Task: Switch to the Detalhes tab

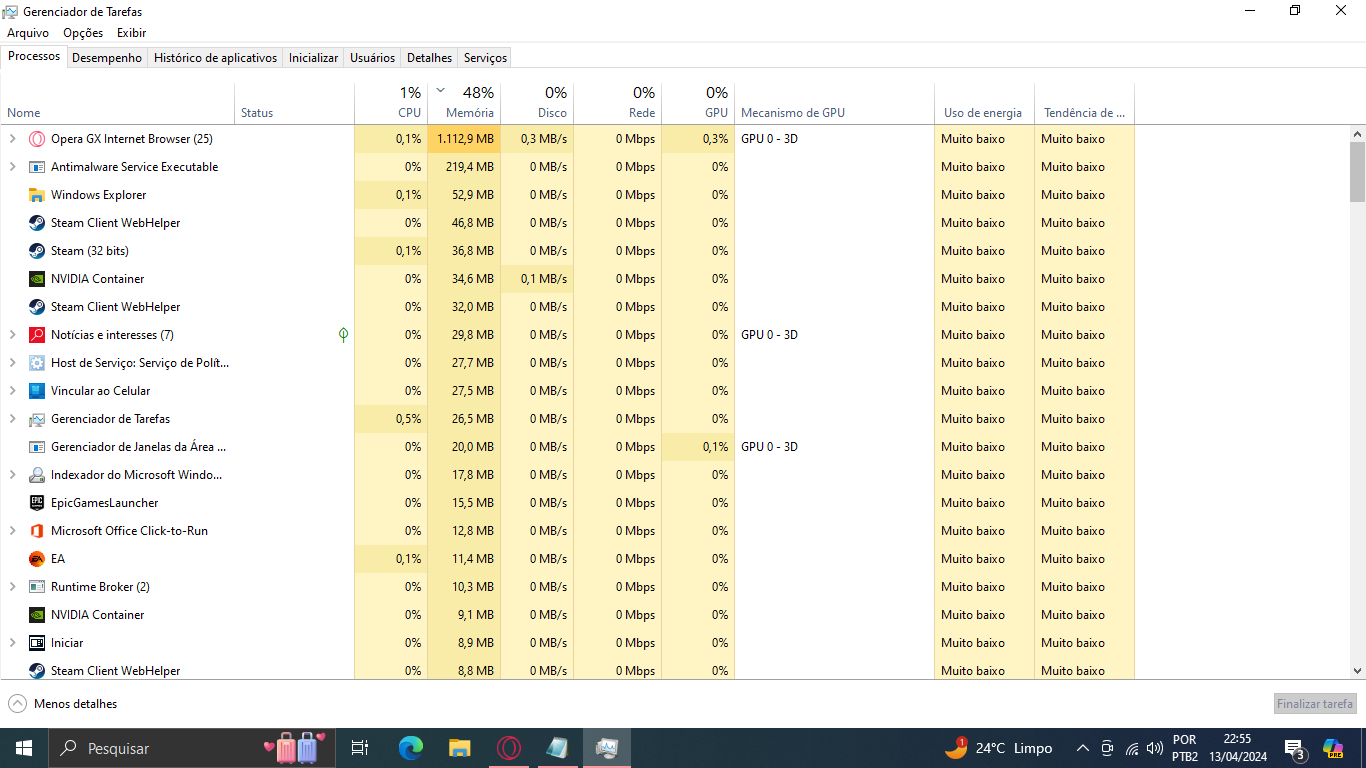Action: pyautogui.click(x=430, y=58)
